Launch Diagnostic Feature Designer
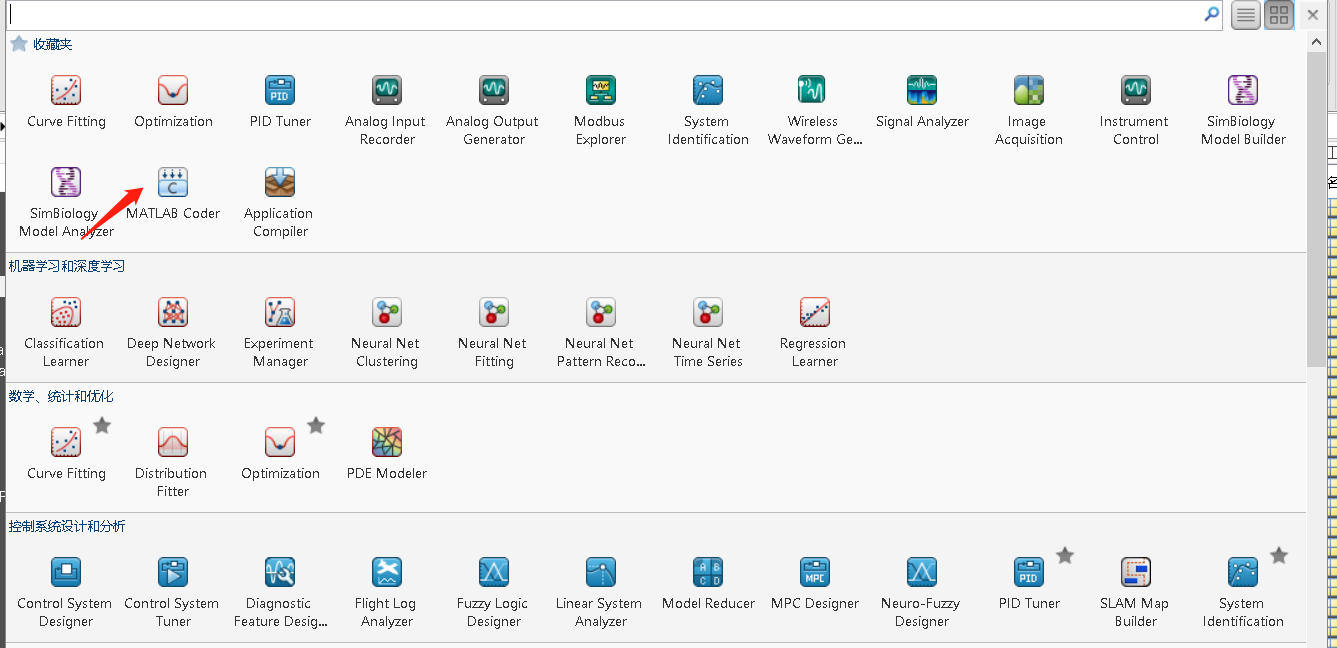 (279, 592)
